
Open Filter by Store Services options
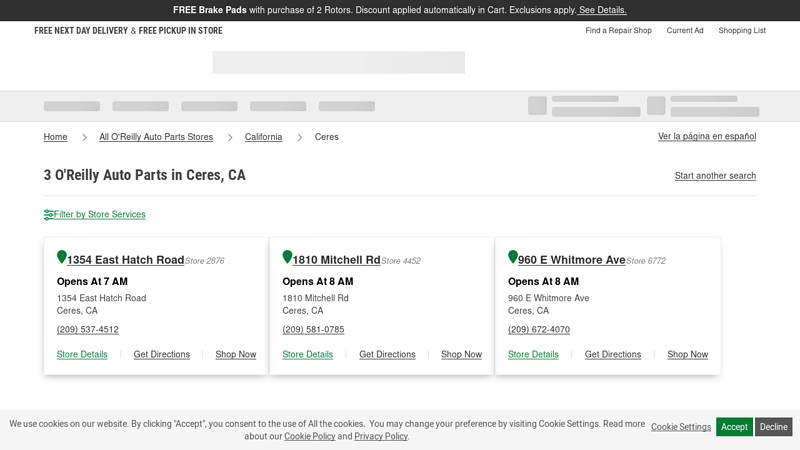point(99,215)
